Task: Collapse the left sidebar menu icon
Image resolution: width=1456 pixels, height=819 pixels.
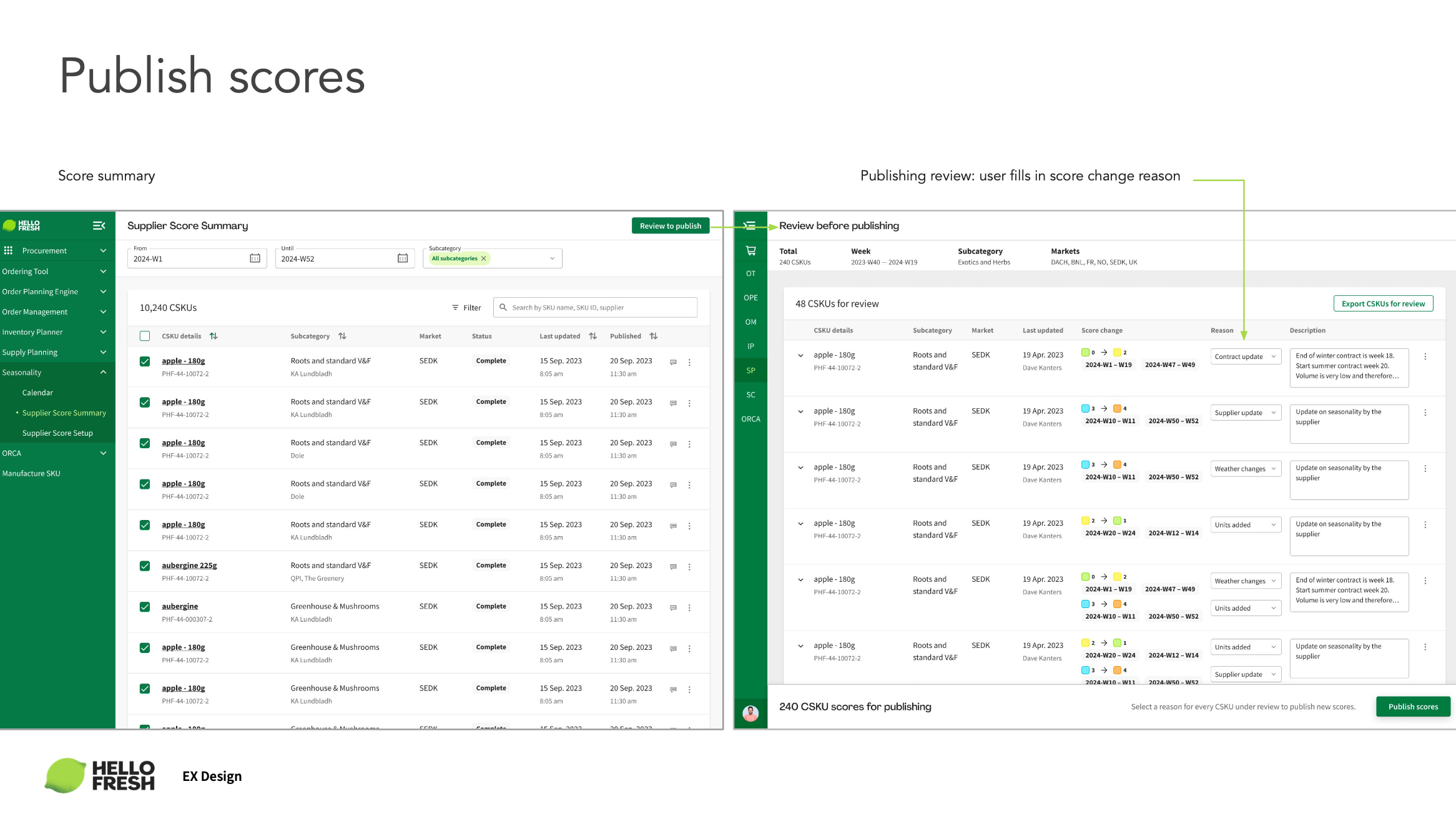Action: pyautogui.click(x=99, y=225)
